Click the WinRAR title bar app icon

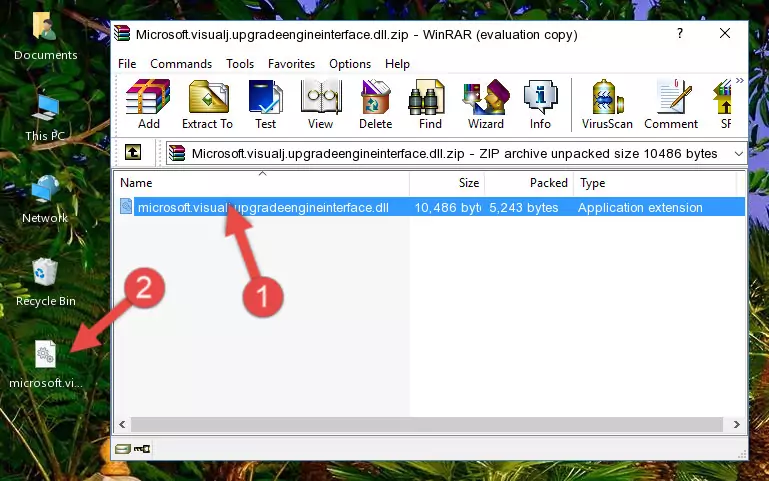coord(122,33)
